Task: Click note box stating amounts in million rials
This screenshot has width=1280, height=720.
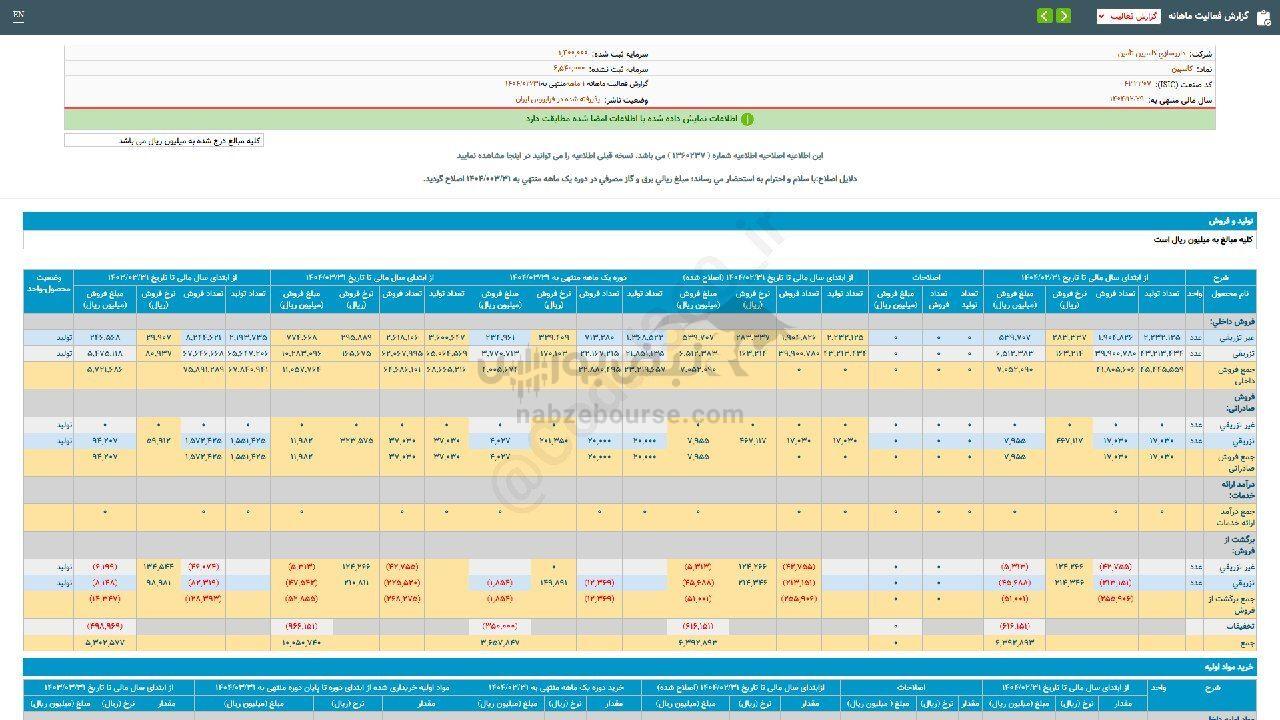Action: pos(164,141)
